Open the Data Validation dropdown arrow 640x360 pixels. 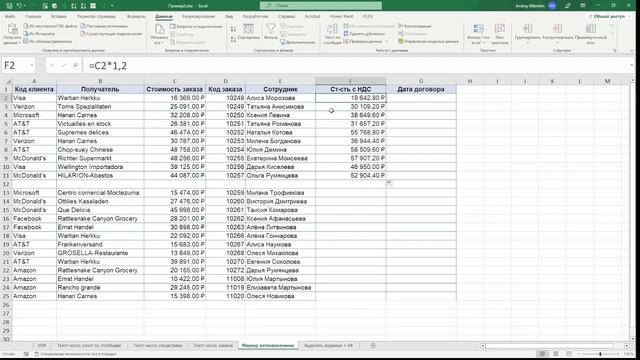click(387, 41)
